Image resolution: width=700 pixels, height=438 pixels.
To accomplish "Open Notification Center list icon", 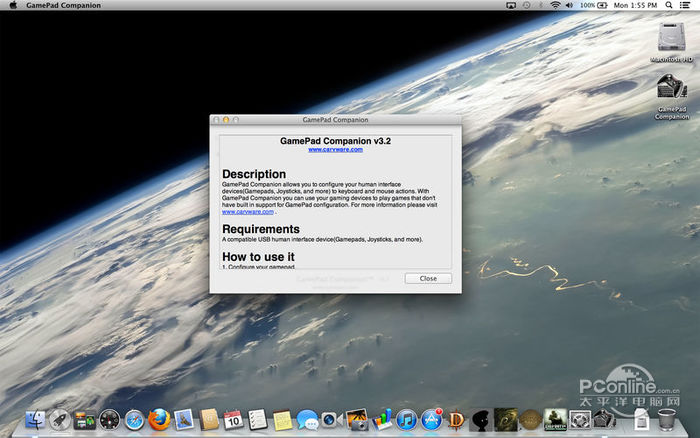I will [x=686, y=6].
